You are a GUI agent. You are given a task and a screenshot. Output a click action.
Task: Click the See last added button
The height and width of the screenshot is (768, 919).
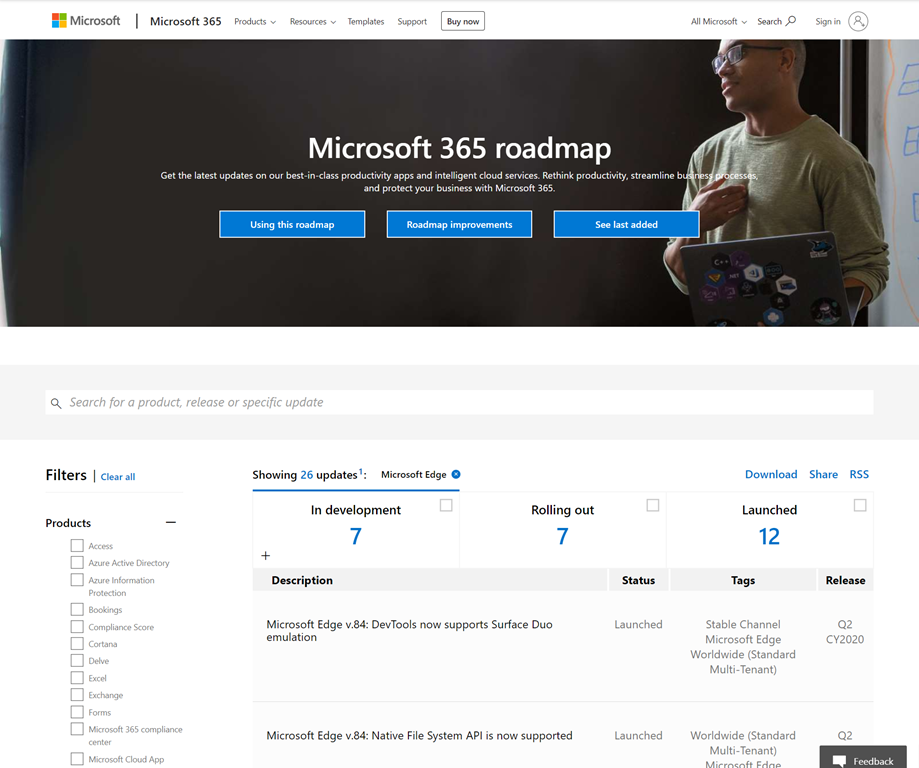626,224
